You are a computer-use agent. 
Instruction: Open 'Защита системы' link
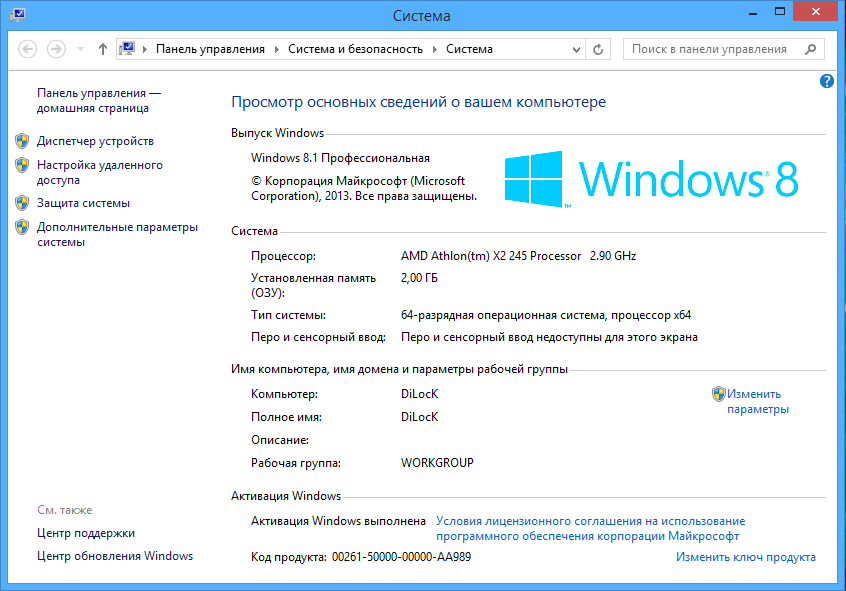coord(84,203)
